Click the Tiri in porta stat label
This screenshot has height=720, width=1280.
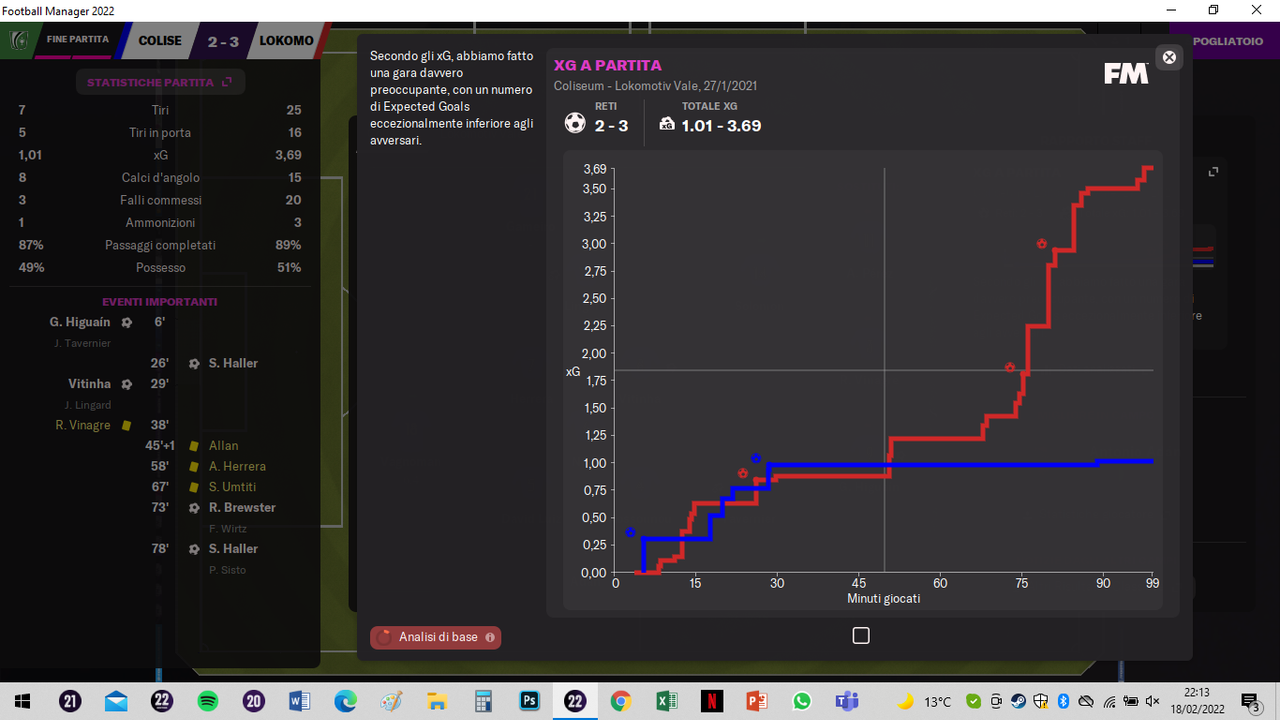tap(160, 133)
